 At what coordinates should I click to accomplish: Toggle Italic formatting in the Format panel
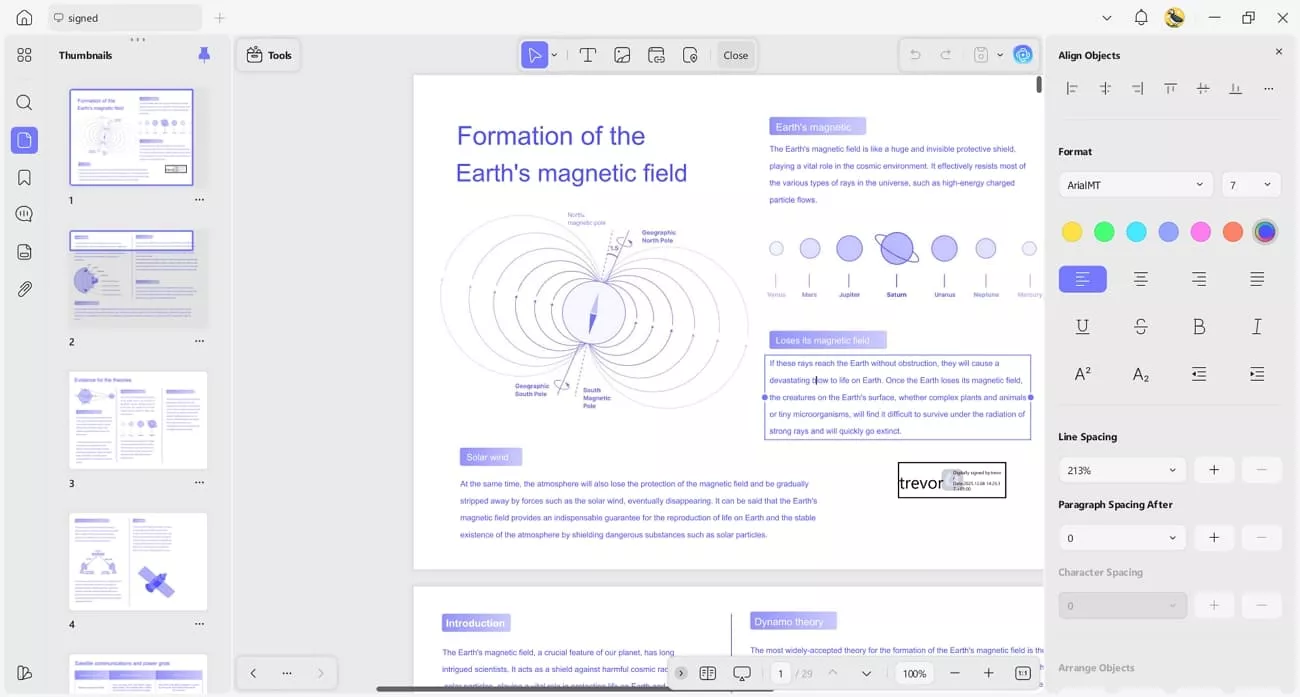tap(1257, 326)
